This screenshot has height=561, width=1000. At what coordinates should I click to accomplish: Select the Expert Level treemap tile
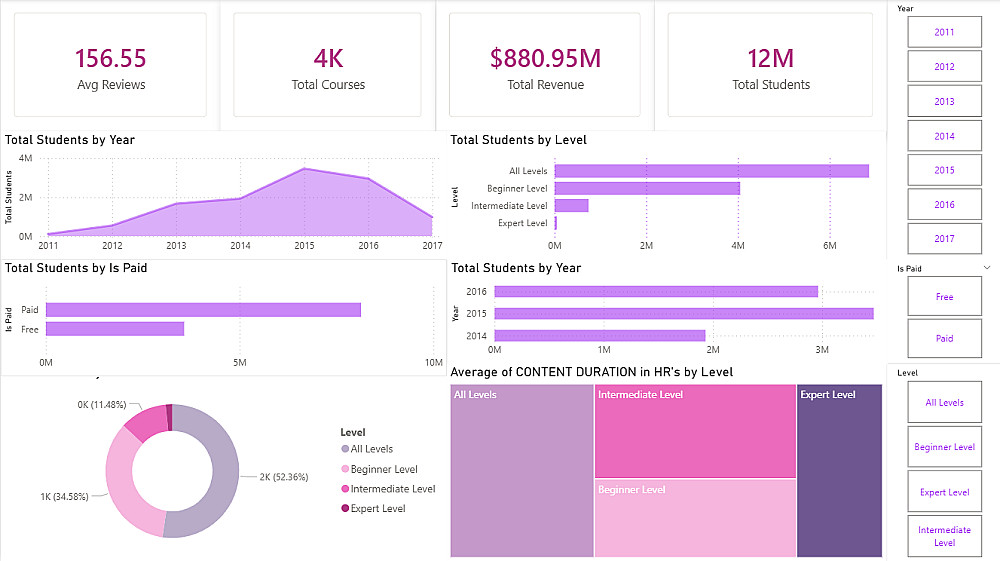tap(839, 470)
